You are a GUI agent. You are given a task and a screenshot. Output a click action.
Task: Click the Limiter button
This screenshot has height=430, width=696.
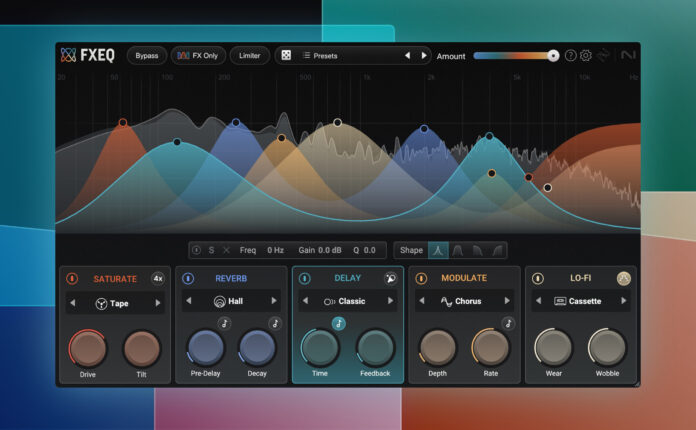(249, 56)
